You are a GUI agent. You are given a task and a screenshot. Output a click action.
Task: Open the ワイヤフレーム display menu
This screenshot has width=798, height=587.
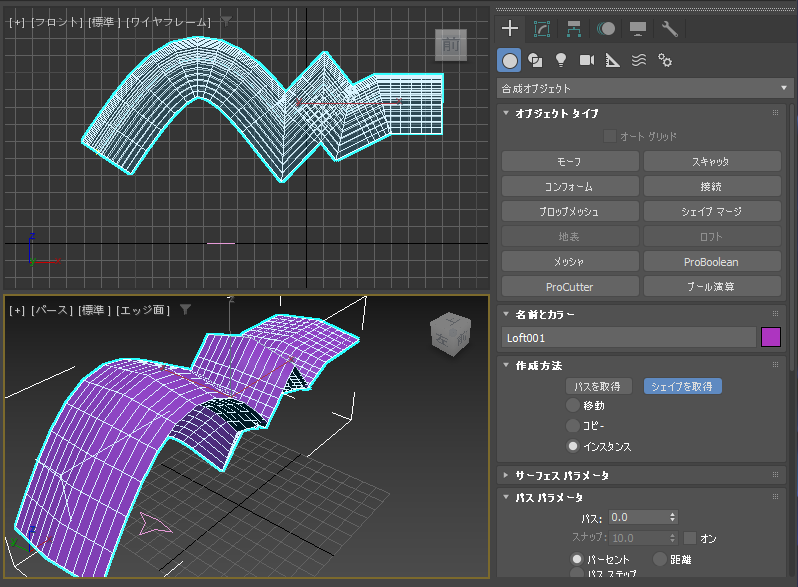click(x=168, y=22)
